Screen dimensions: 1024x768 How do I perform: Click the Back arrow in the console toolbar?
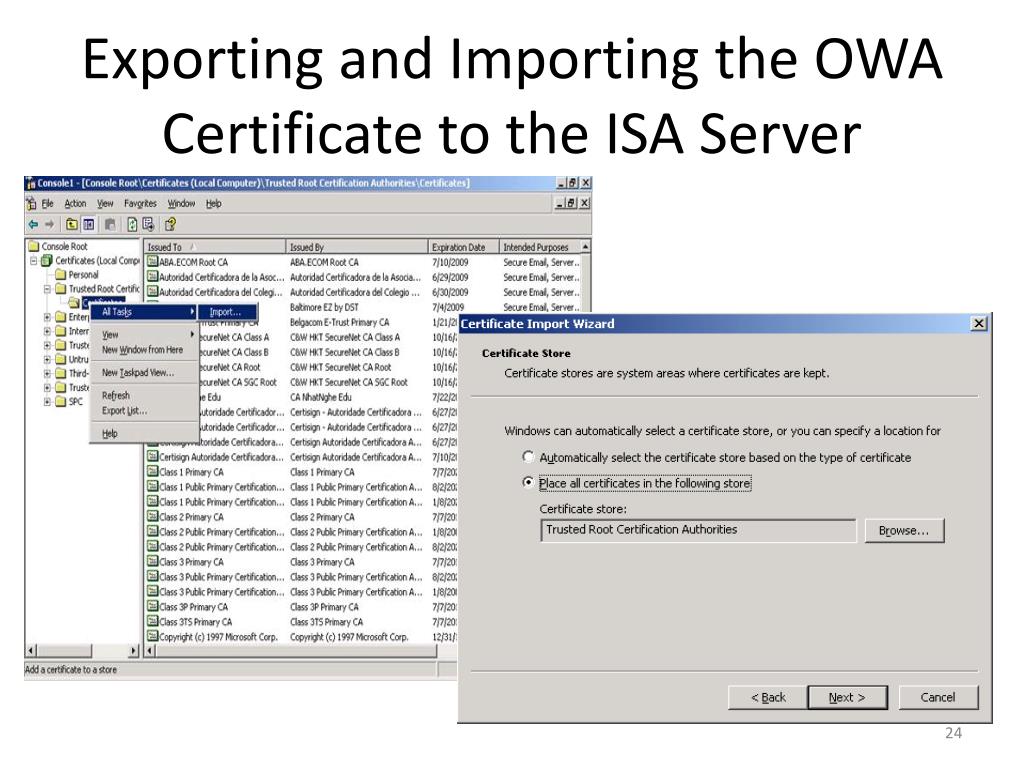coord(33,225)
